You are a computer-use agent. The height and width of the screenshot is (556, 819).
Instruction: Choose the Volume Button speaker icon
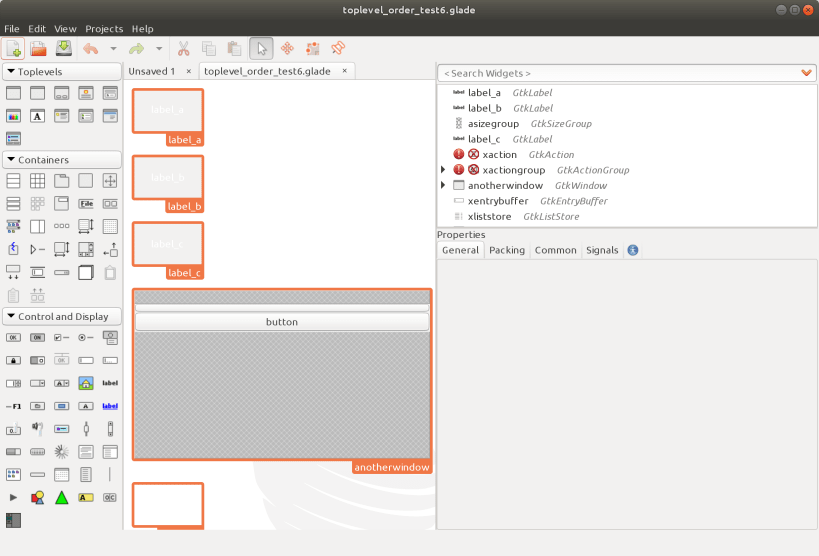37,429
